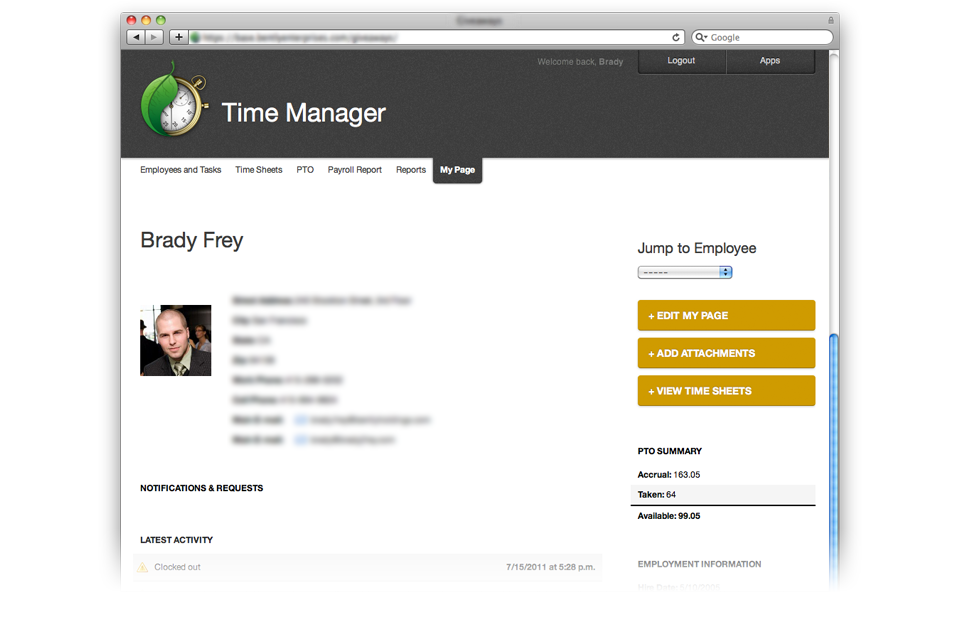This screenshot has height=643, width=960.
Task: Go to the PTO tab
Action: 305,170
